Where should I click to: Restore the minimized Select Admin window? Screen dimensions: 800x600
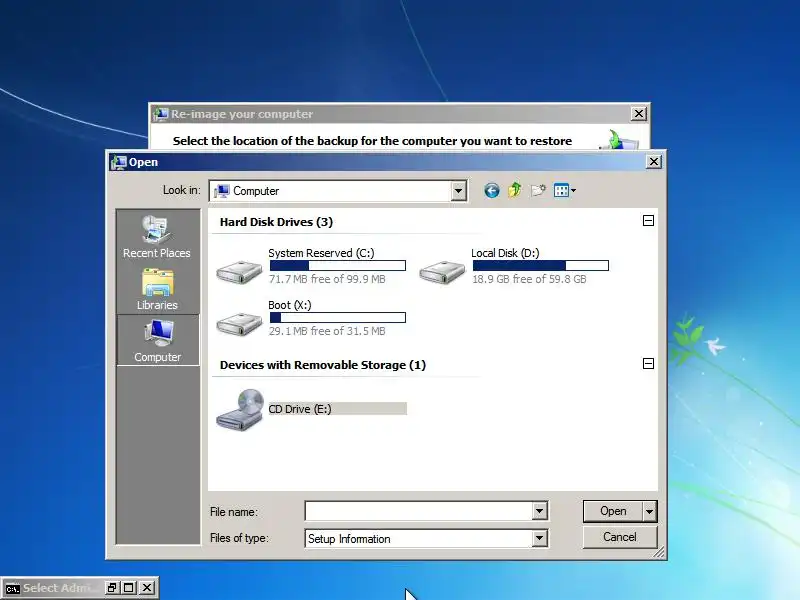coord(111,588)
